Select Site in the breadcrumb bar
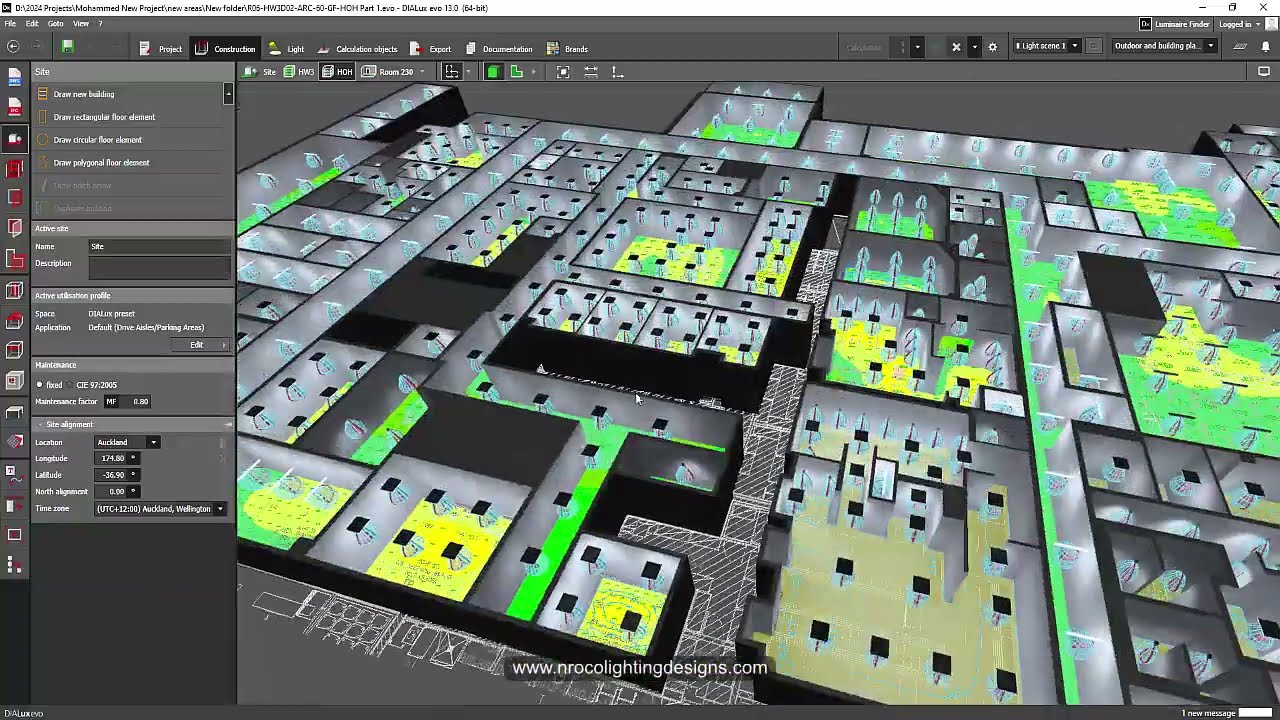The width and height of the screenshot is (1280, 720). [x=261, y=72]
